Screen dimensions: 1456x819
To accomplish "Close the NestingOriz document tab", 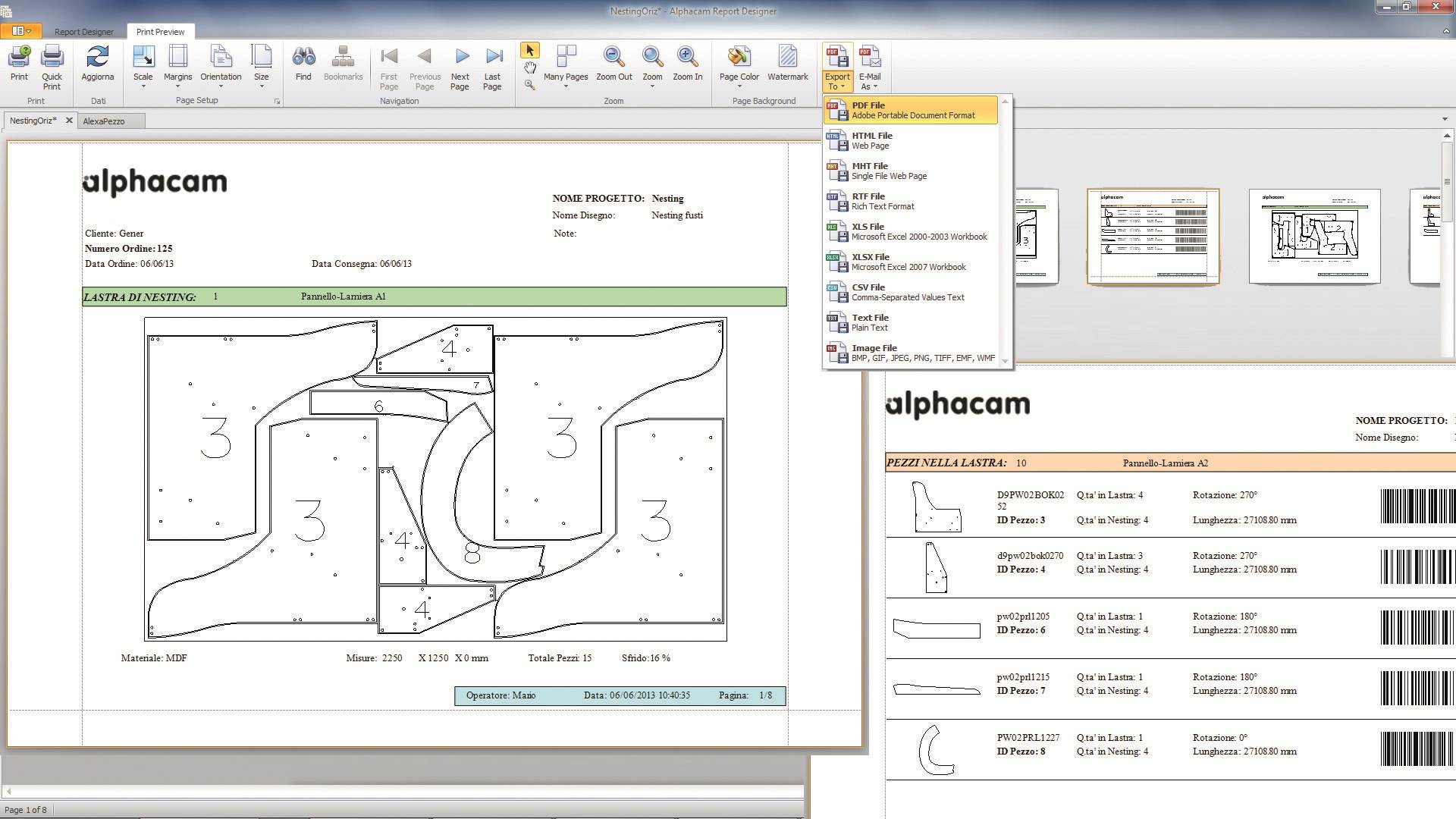I will (69, 121).
